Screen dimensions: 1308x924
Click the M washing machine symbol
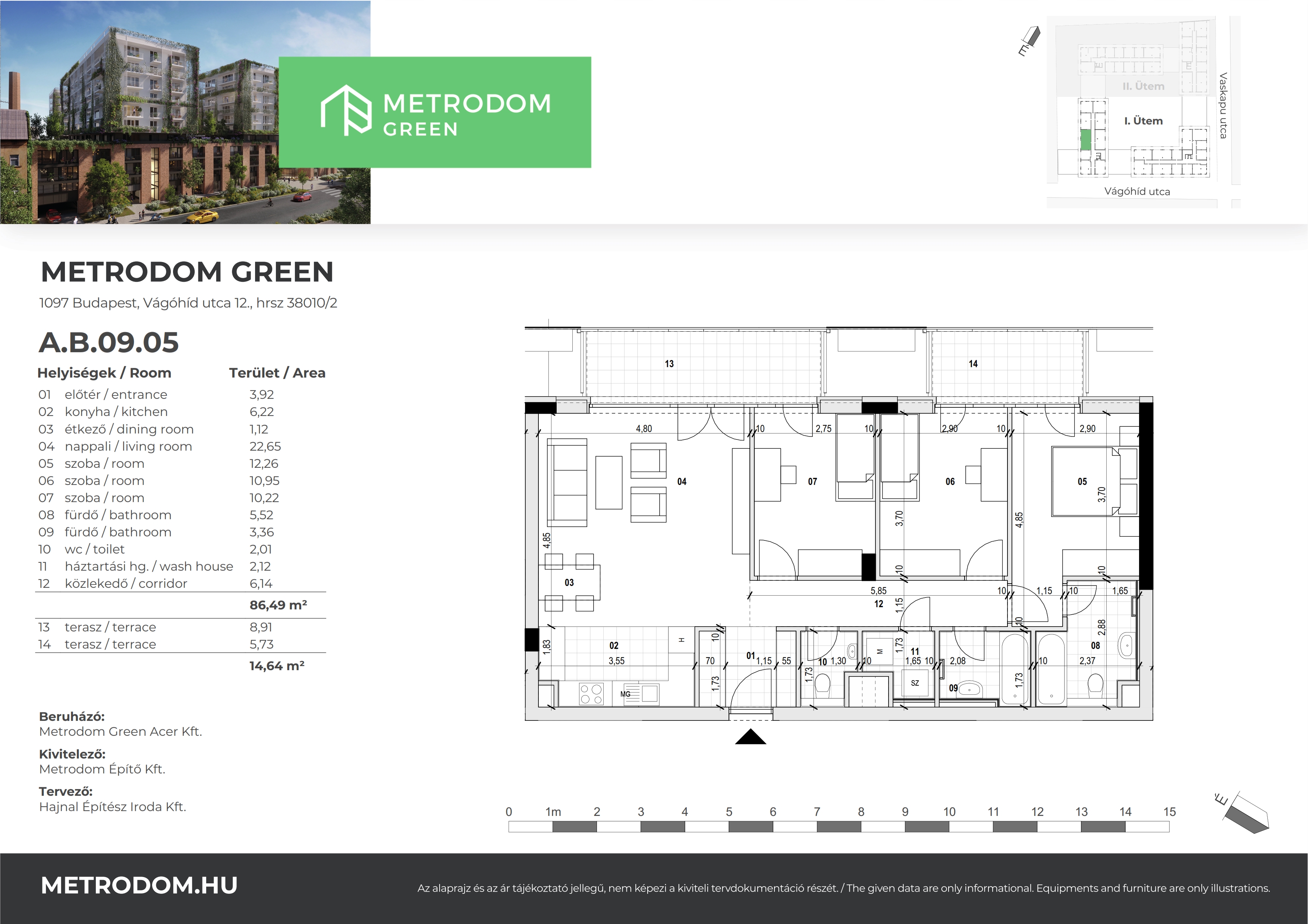tap(880, 652)
